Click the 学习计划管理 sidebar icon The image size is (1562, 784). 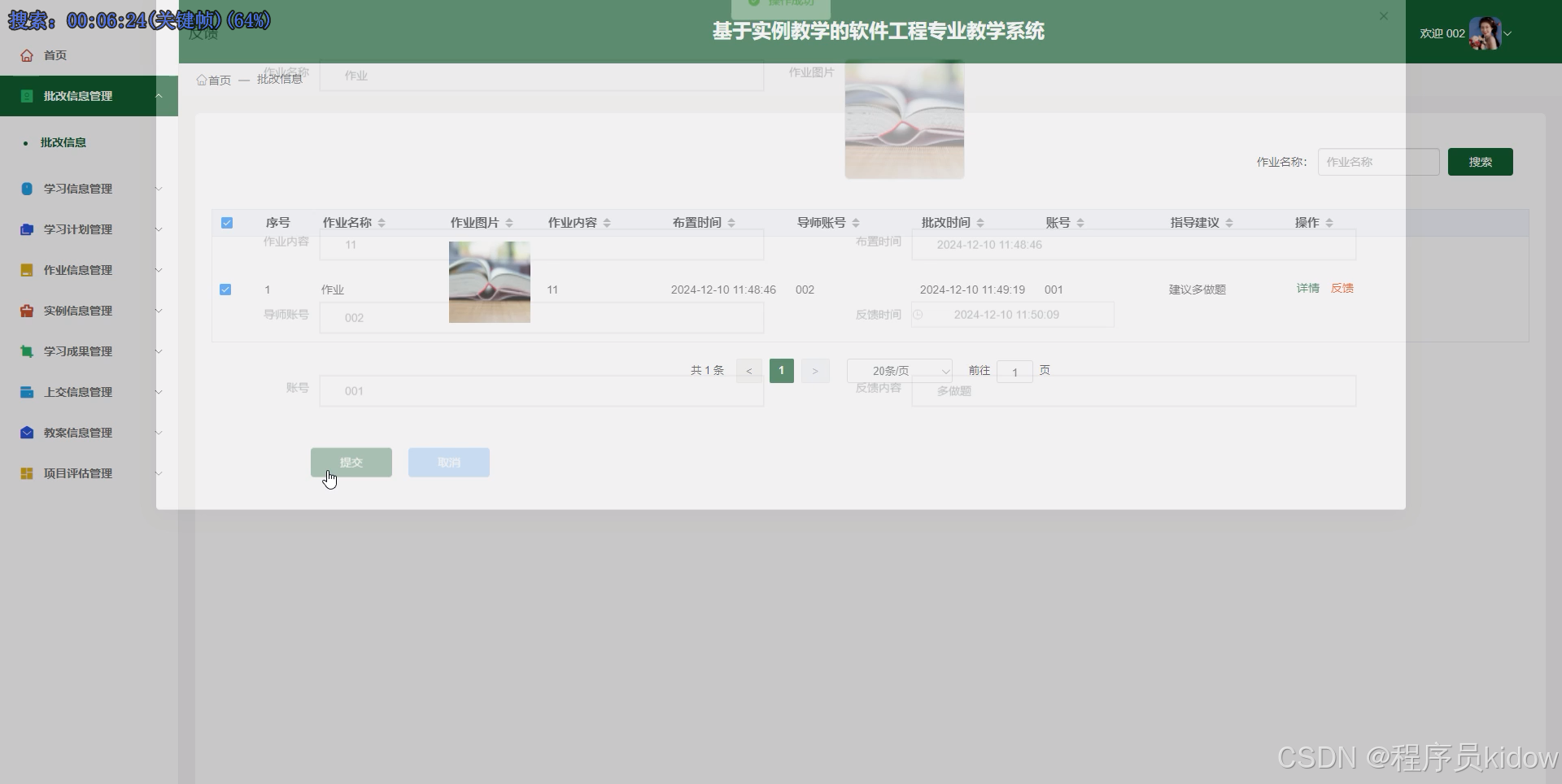27,229
